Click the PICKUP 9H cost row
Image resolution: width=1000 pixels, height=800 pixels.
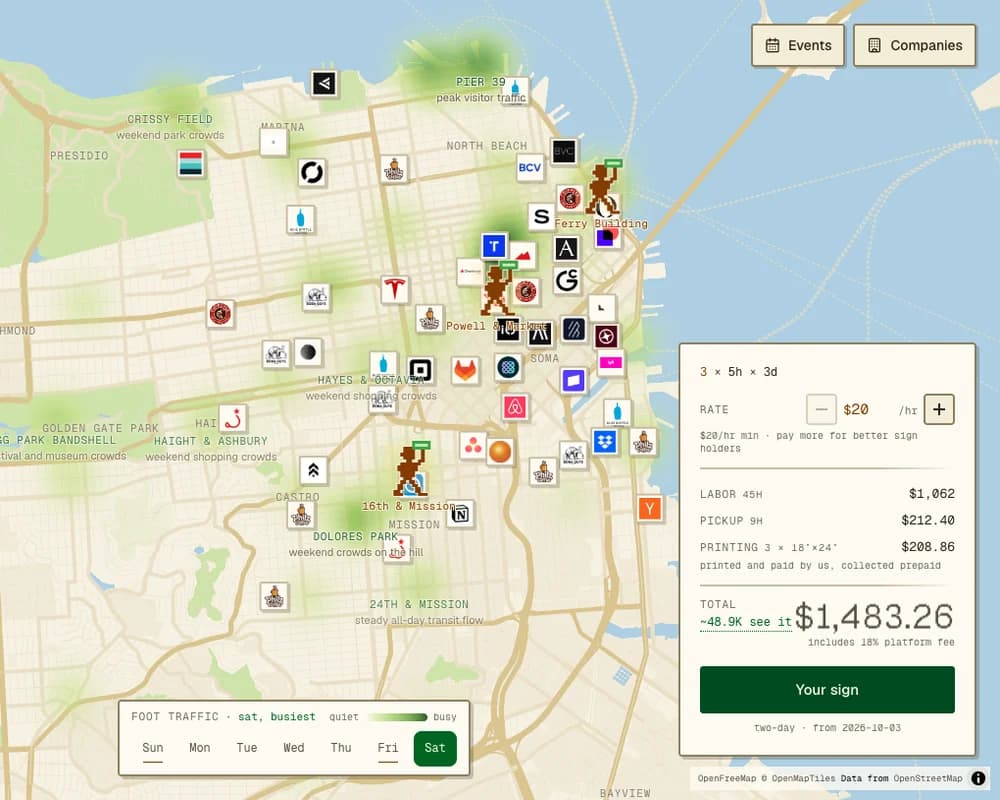[827, 521]
